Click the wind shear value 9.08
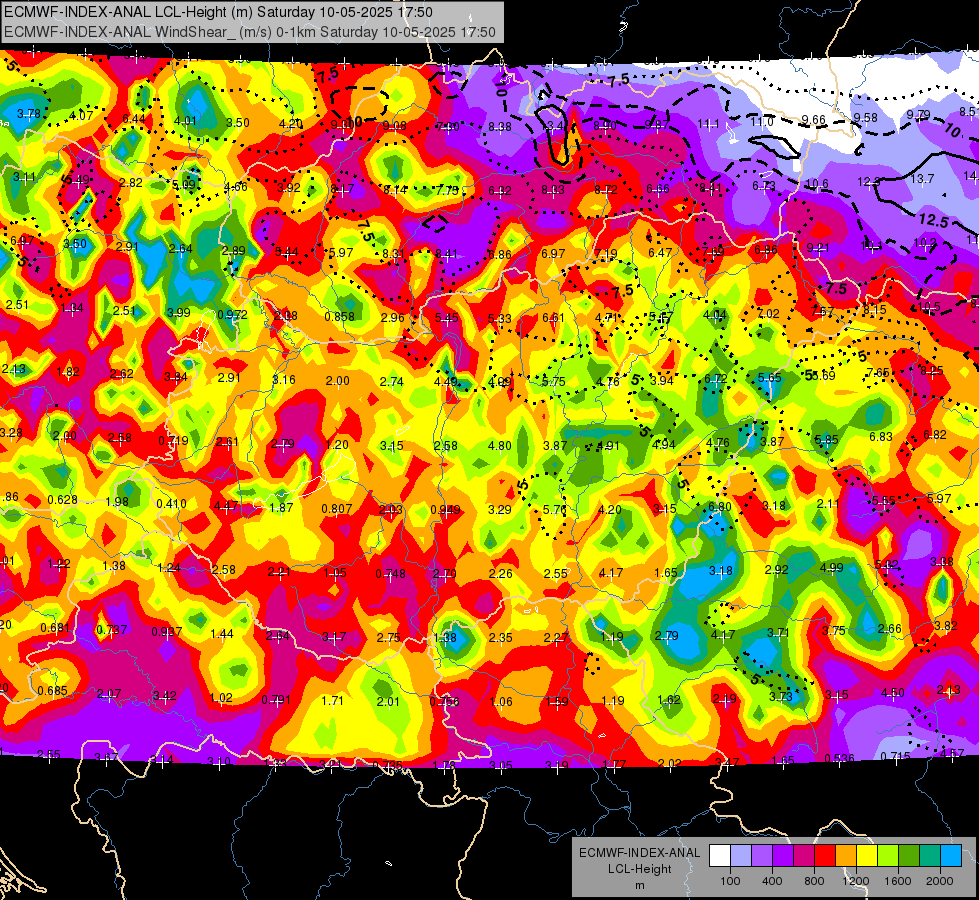The image size is (979, 900). (395, 126)
